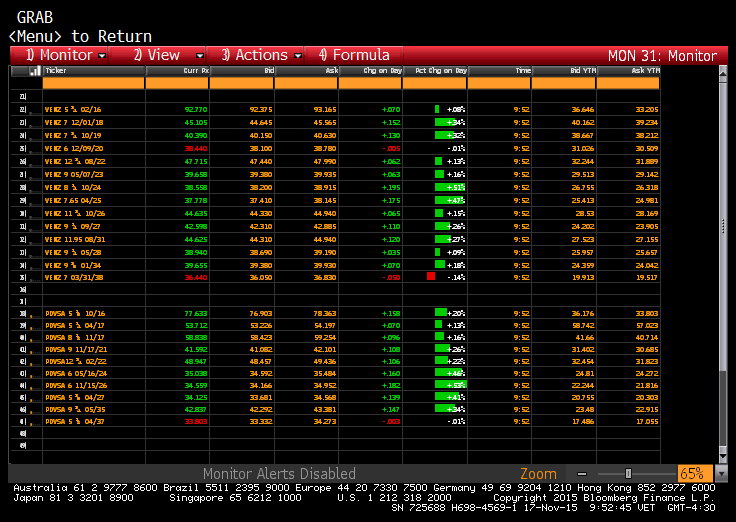Expand the Actions menu dropdown arrow

[x=298, y=55]
